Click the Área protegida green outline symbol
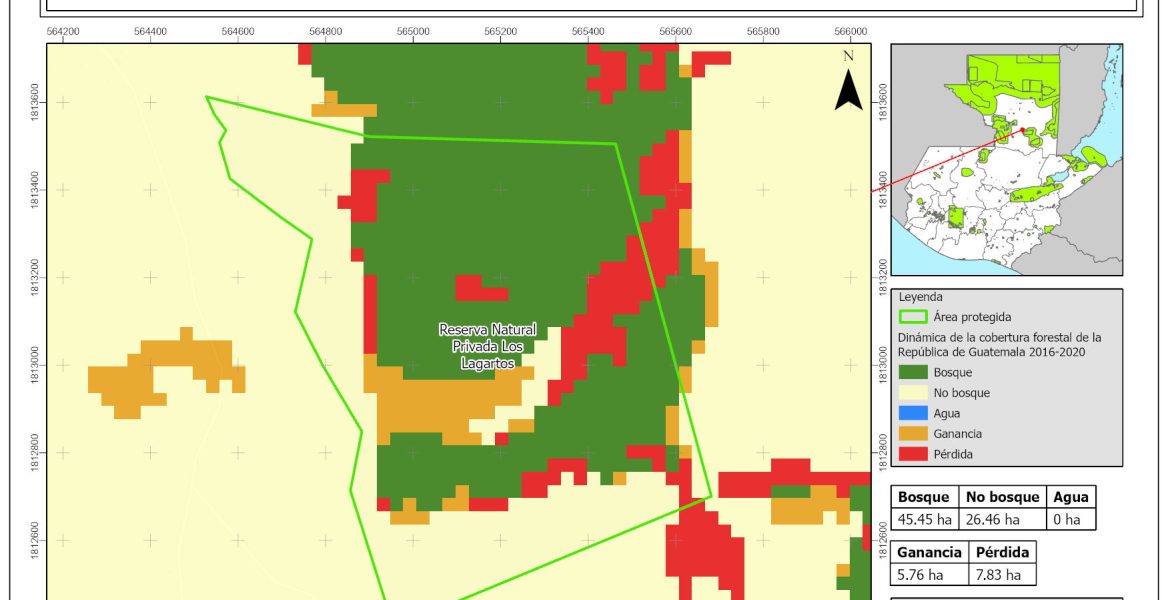Screen dimensions: 1170x600 coord(912,317)
